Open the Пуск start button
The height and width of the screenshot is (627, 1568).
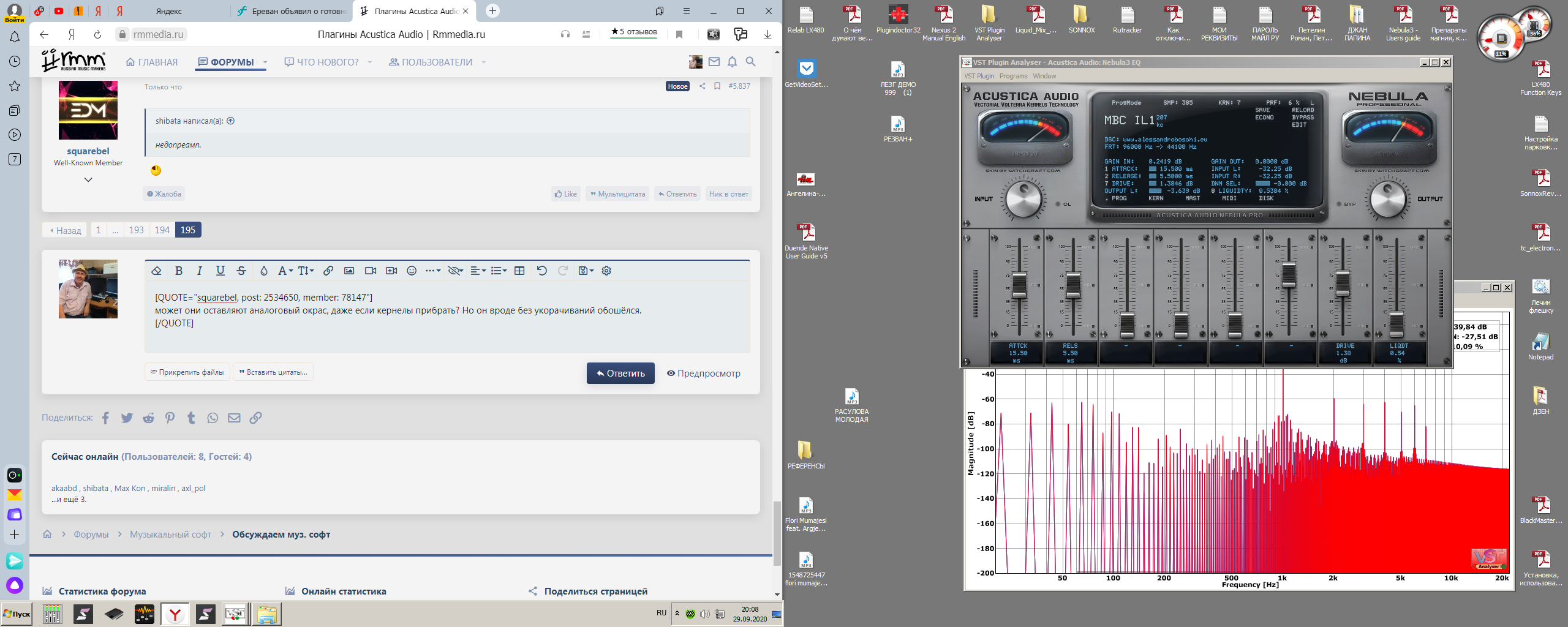click(17, 614)
